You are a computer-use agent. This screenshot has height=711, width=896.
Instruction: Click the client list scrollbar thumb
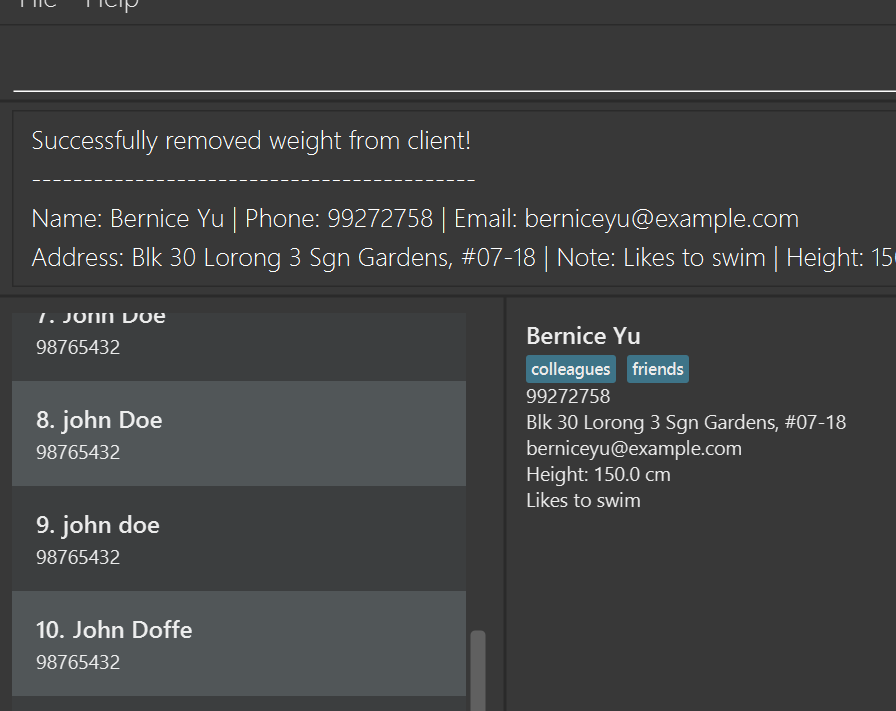click(x=478, y=668)
